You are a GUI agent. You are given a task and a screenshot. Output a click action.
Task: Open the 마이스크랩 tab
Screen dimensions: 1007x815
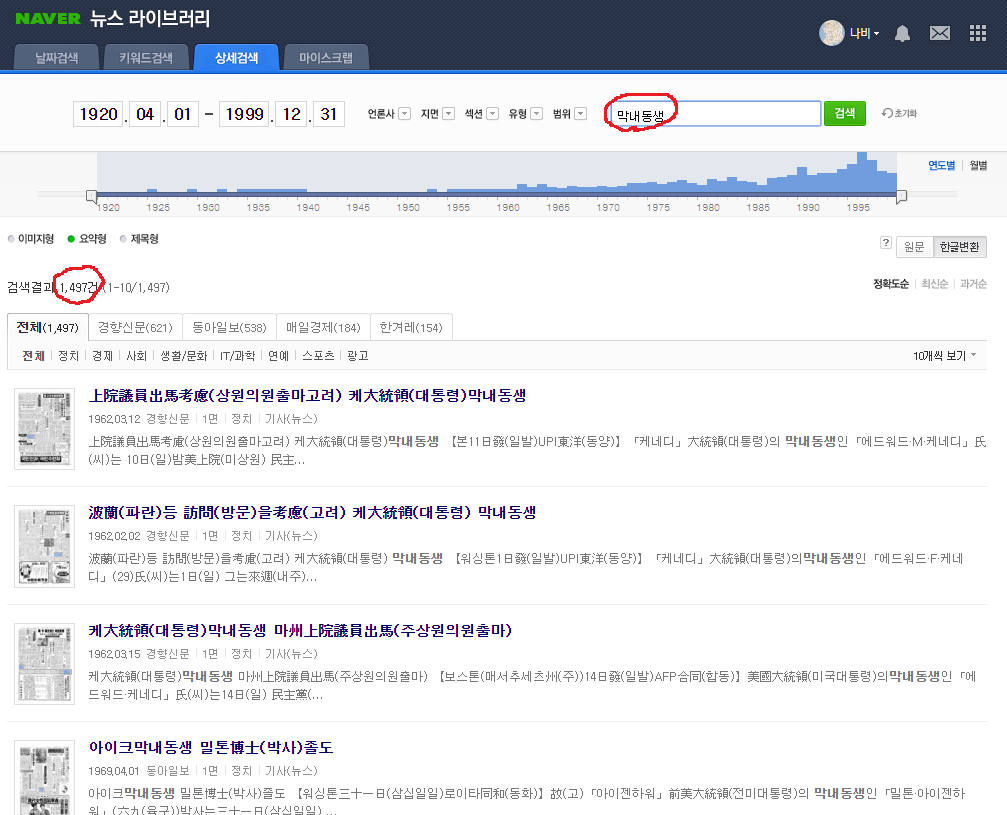coord(326,58)
